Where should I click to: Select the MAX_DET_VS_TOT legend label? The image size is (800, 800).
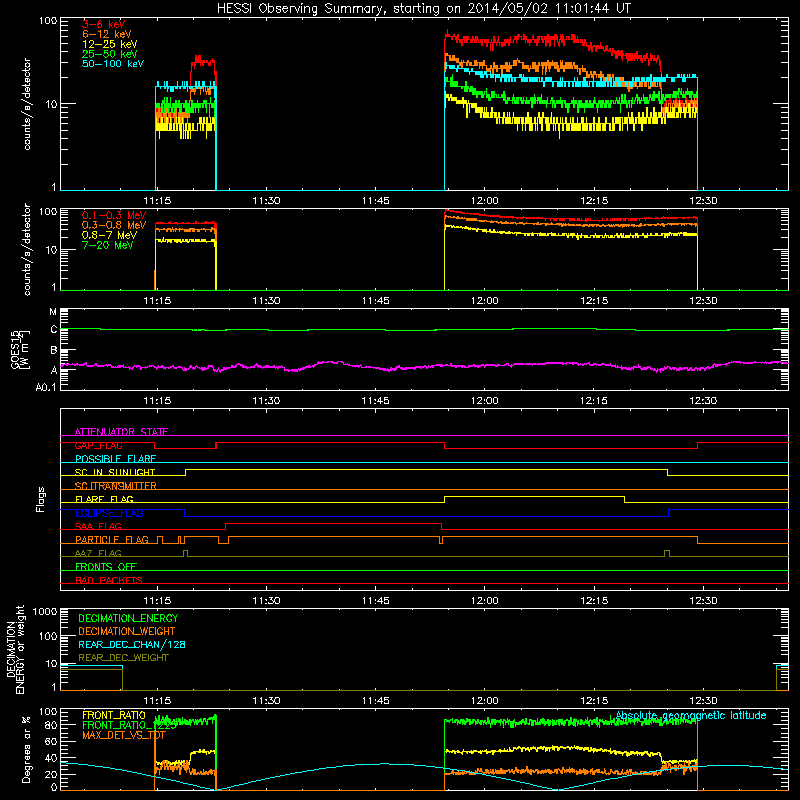point(123,735)
